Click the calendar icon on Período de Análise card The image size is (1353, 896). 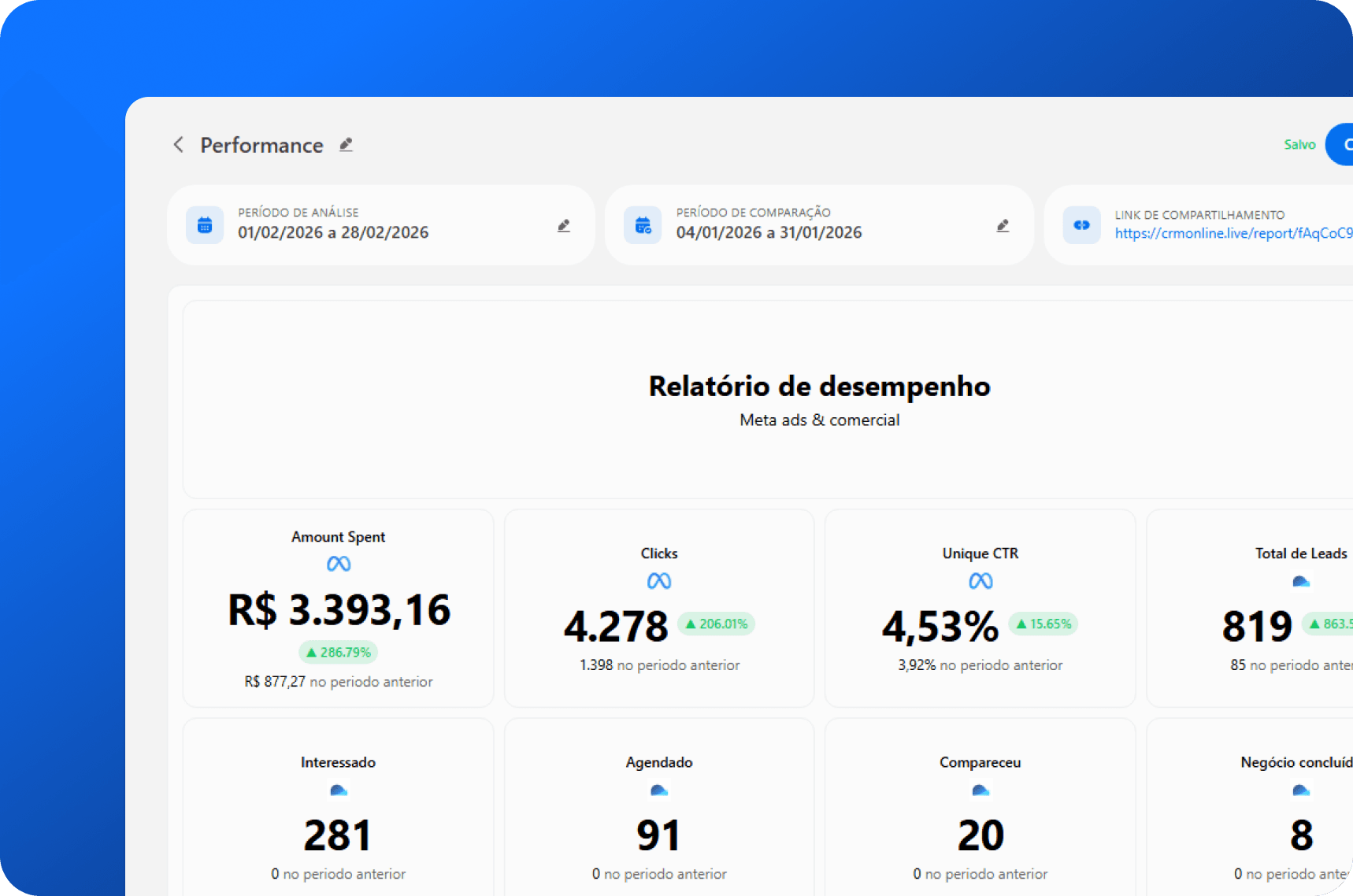coord(204,225)
